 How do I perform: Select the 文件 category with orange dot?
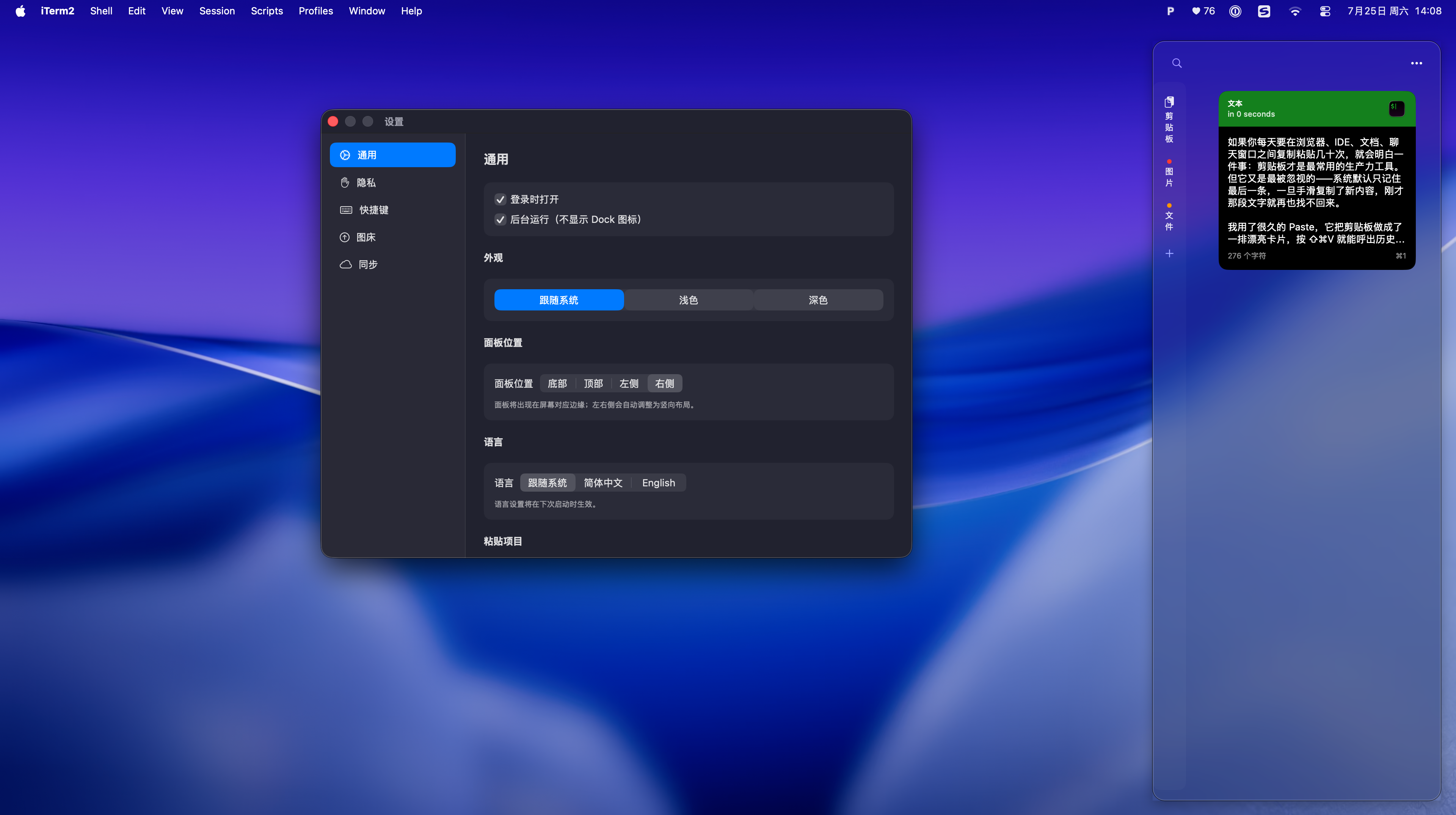(x=1169, y=218)
